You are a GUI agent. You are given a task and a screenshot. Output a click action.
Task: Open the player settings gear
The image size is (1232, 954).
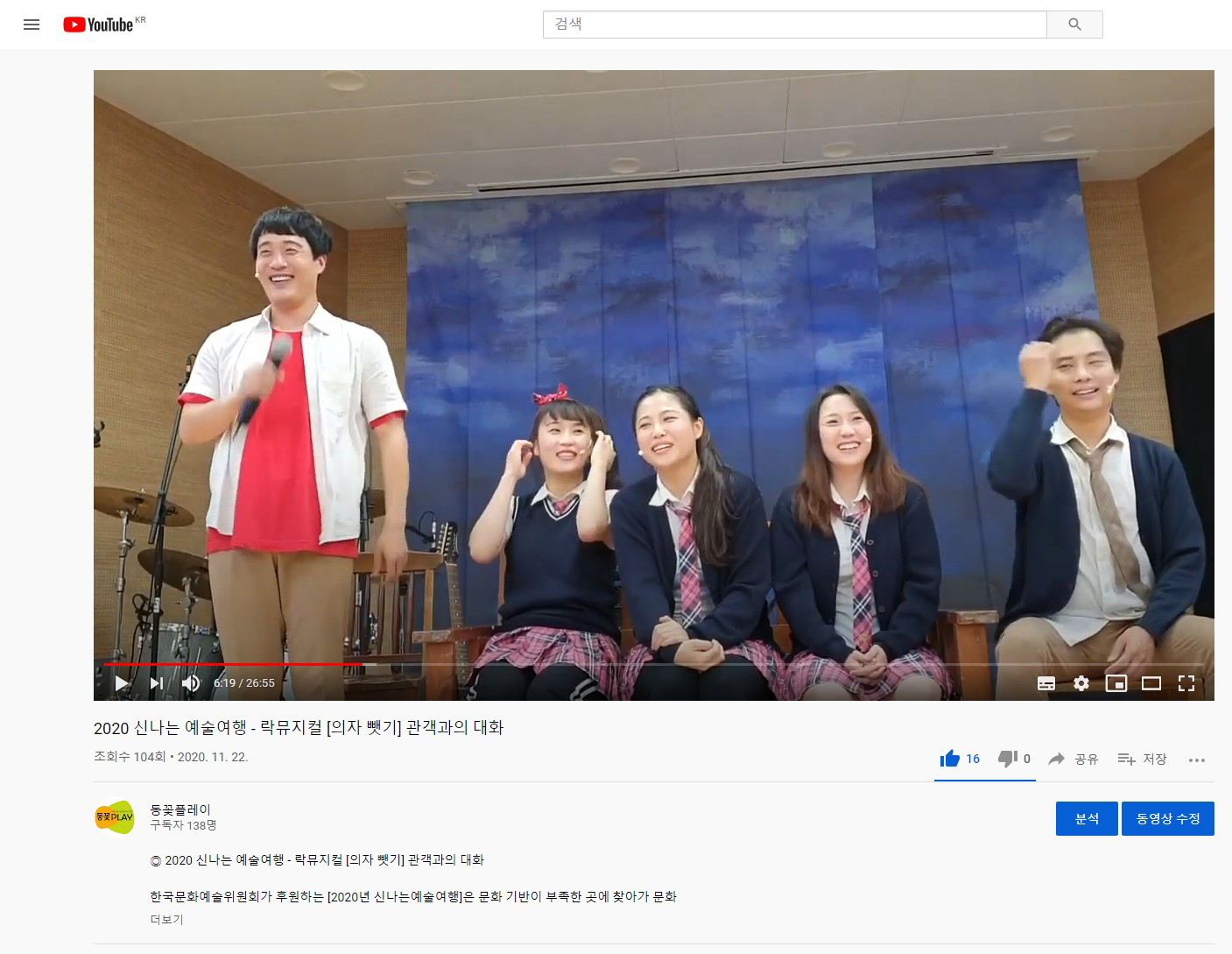click(x=1081, y=683)
